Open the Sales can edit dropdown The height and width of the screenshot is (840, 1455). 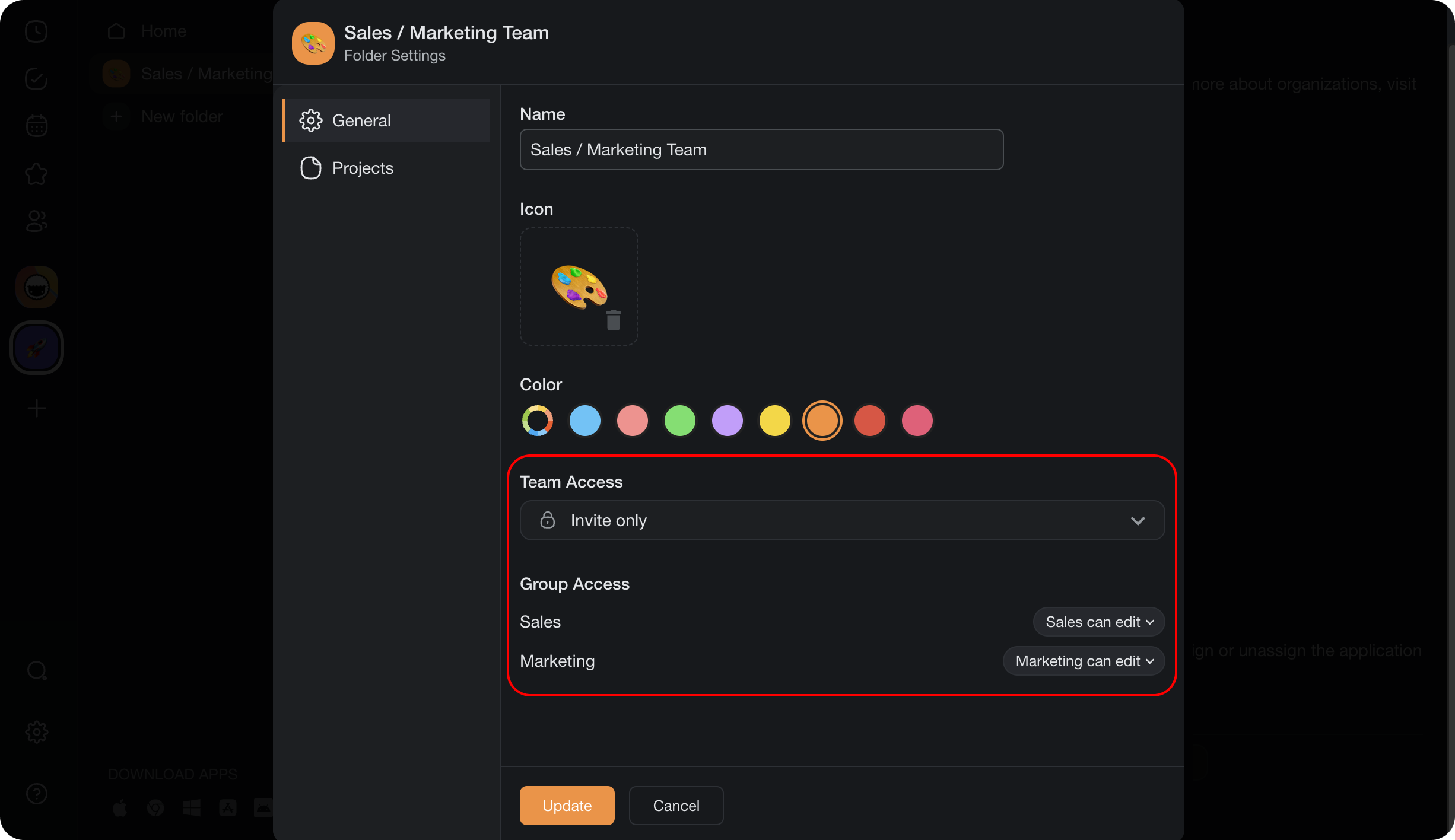coord(1098,622)
